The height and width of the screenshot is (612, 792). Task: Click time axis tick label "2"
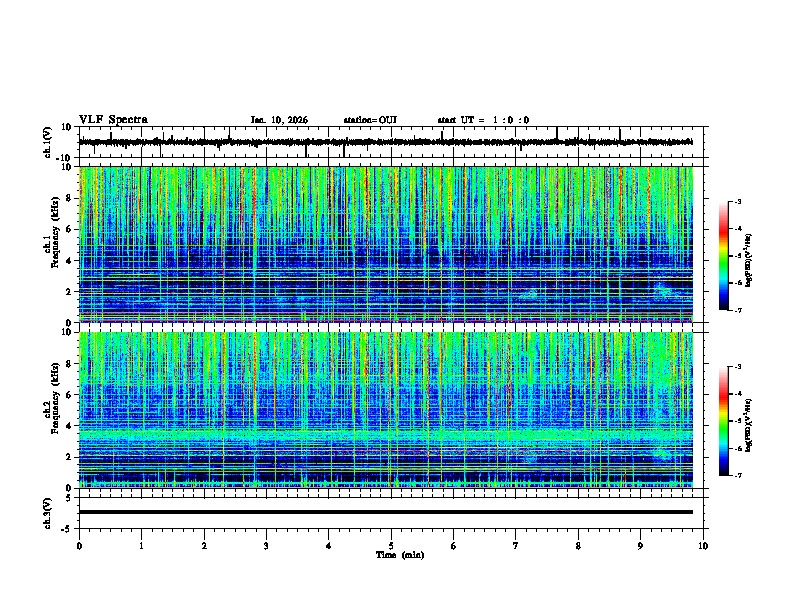click(204, 546)
